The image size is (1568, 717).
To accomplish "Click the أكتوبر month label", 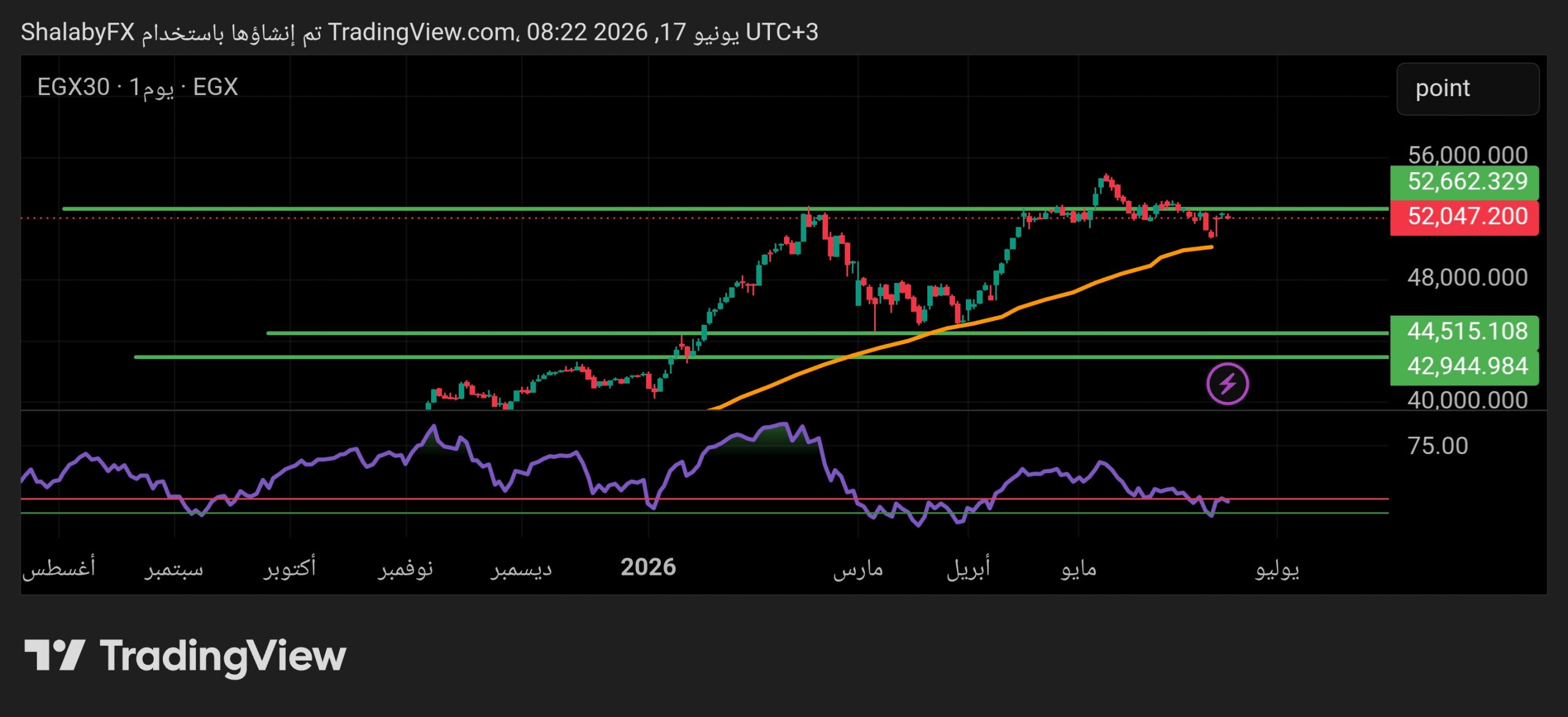I will point(290,567).
